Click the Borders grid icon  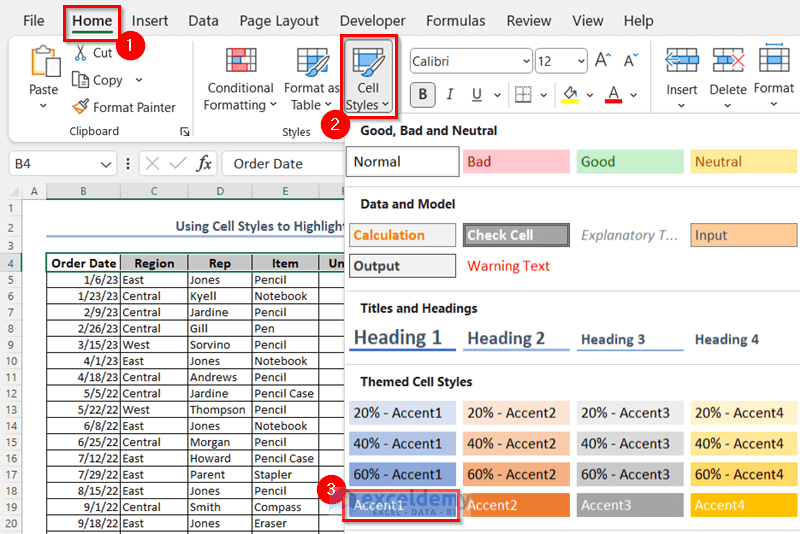tap(523, 94)
